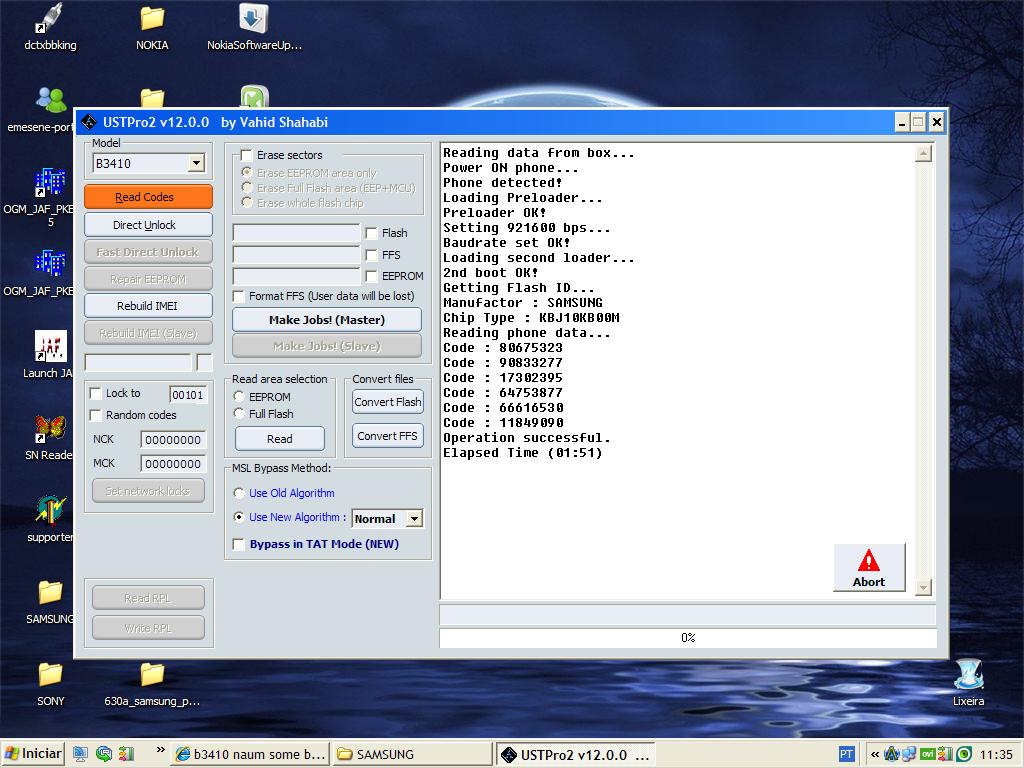
Task: Click log line 'Code : 80675323'
Action: (x=503, y=348)
